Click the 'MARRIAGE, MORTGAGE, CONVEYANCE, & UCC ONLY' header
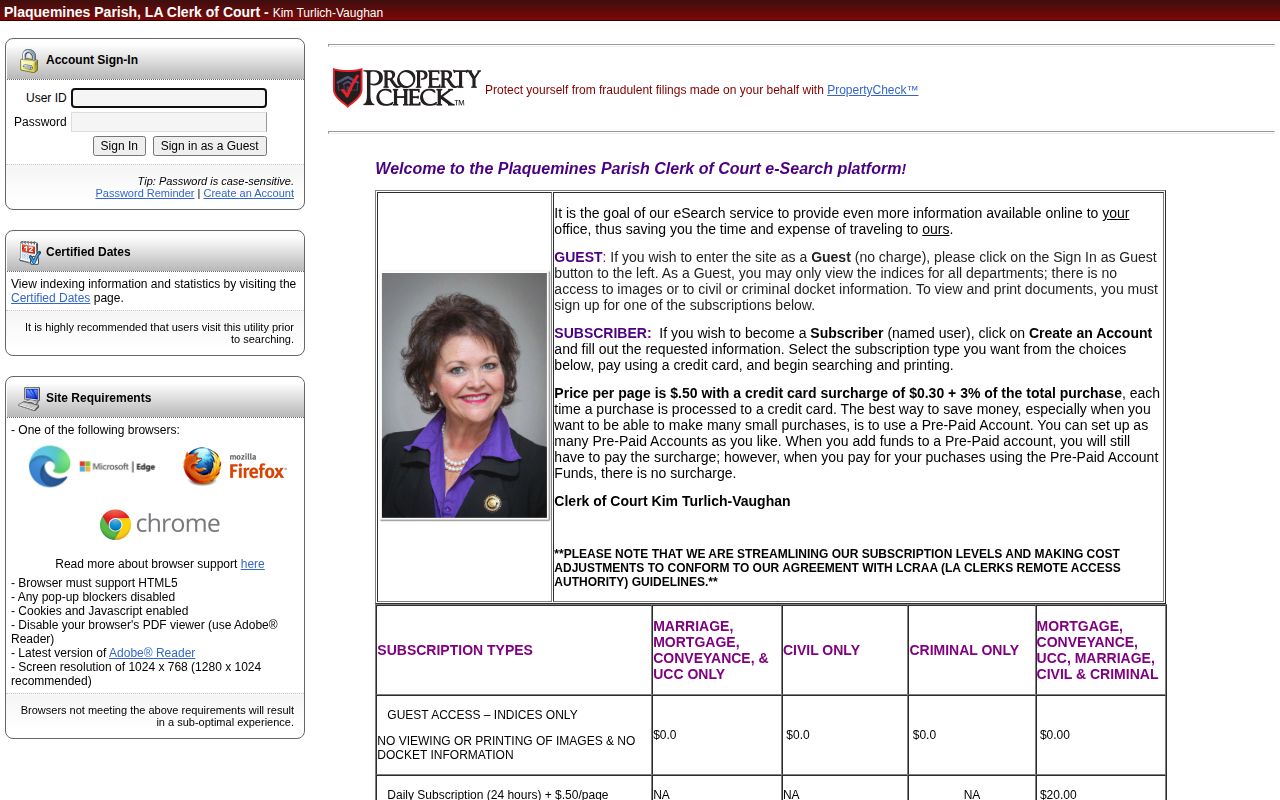 (711, 650)
